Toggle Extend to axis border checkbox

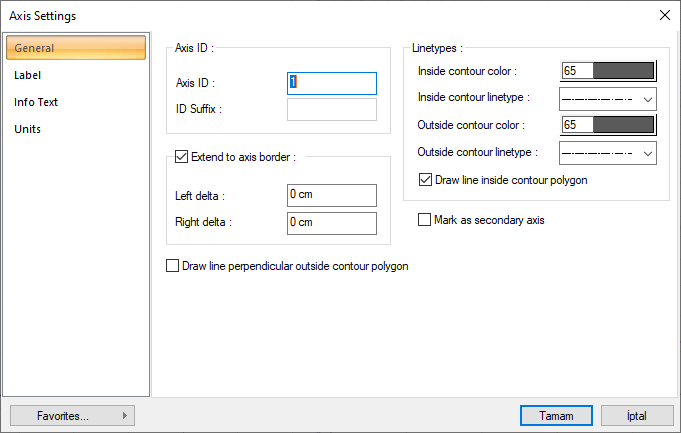[181, 156]
